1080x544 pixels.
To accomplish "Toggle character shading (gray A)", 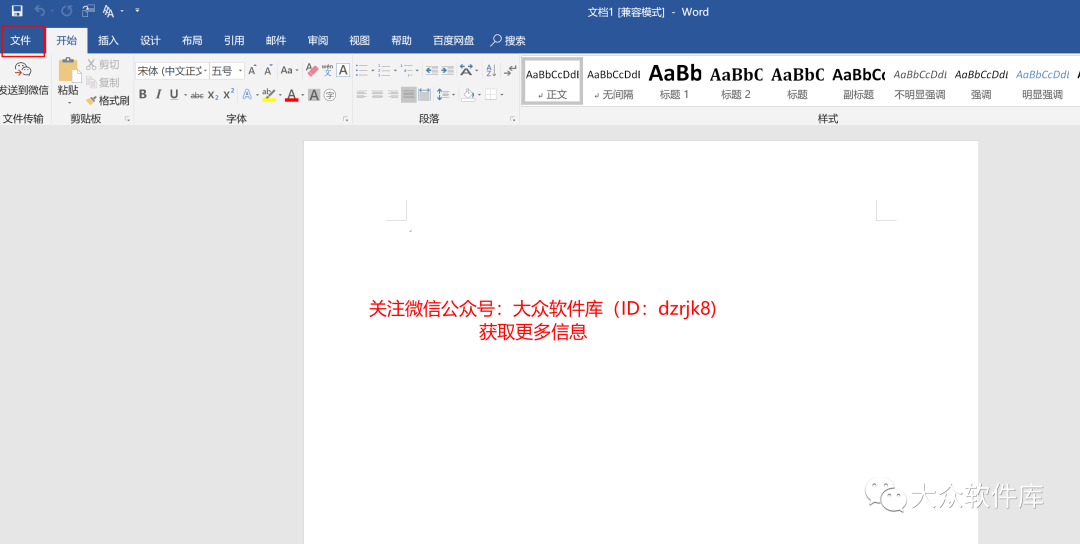I will click(314, 95).
